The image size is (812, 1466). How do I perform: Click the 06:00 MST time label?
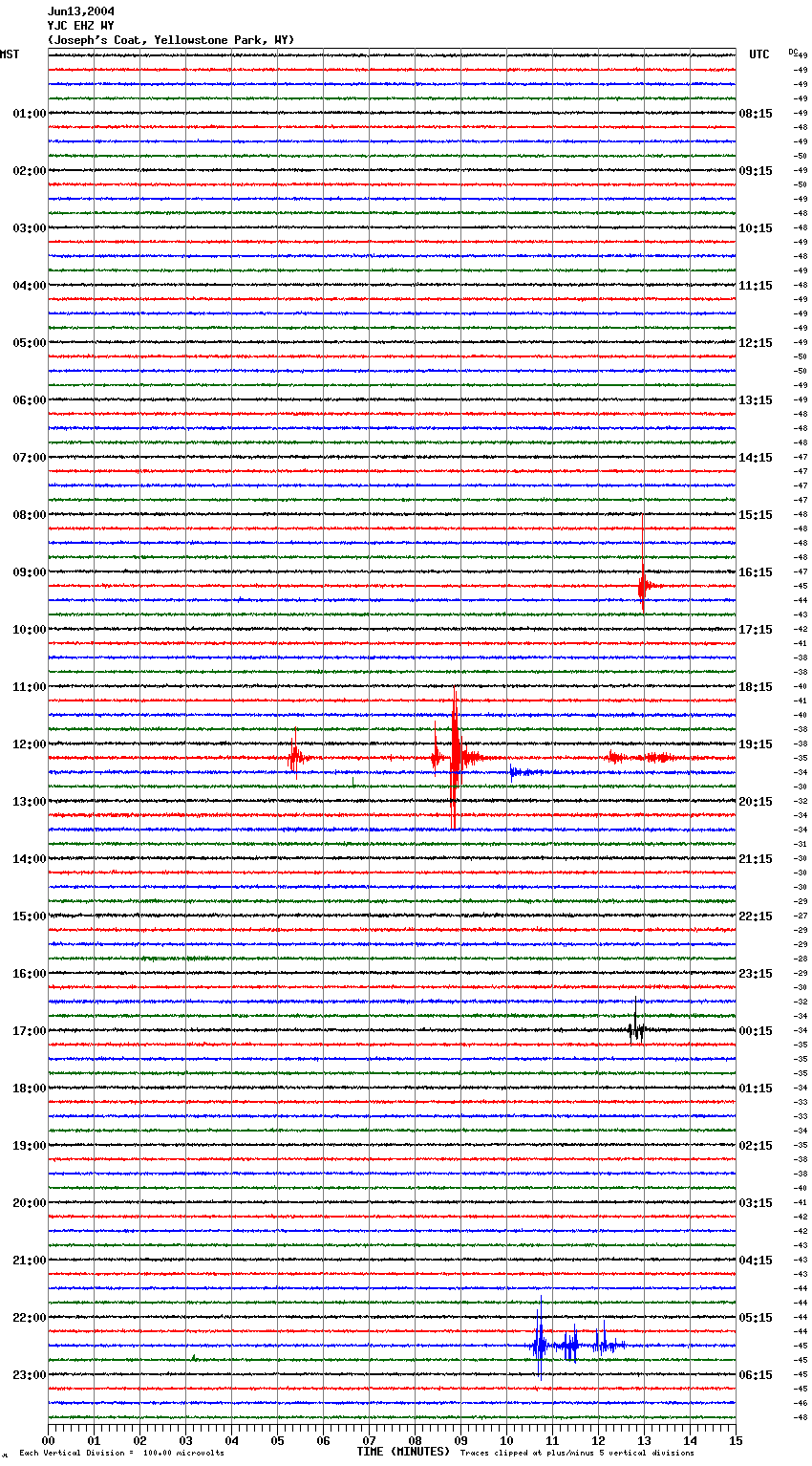tap(30, 400)
